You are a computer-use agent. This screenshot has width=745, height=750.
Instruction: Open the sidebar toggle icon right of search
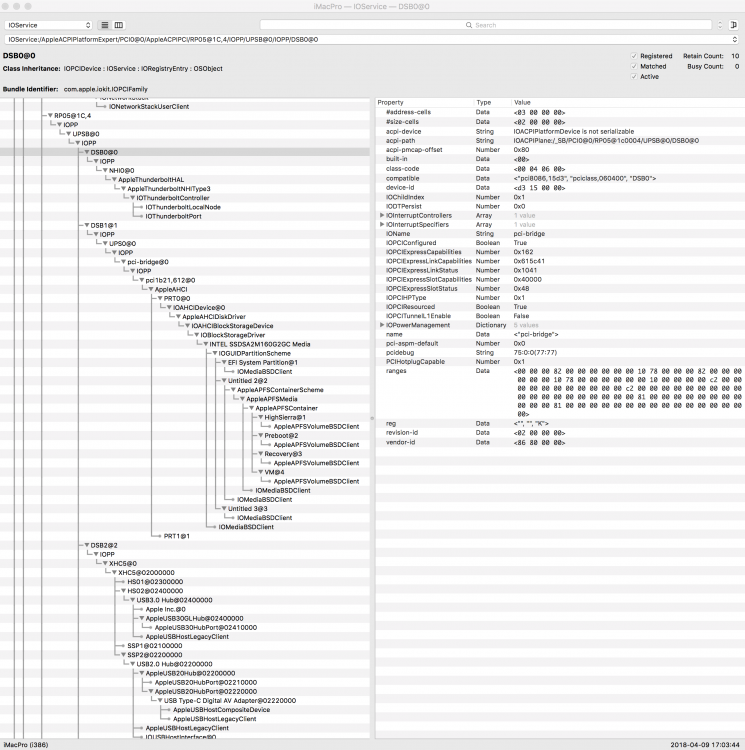tap(734, 25)
